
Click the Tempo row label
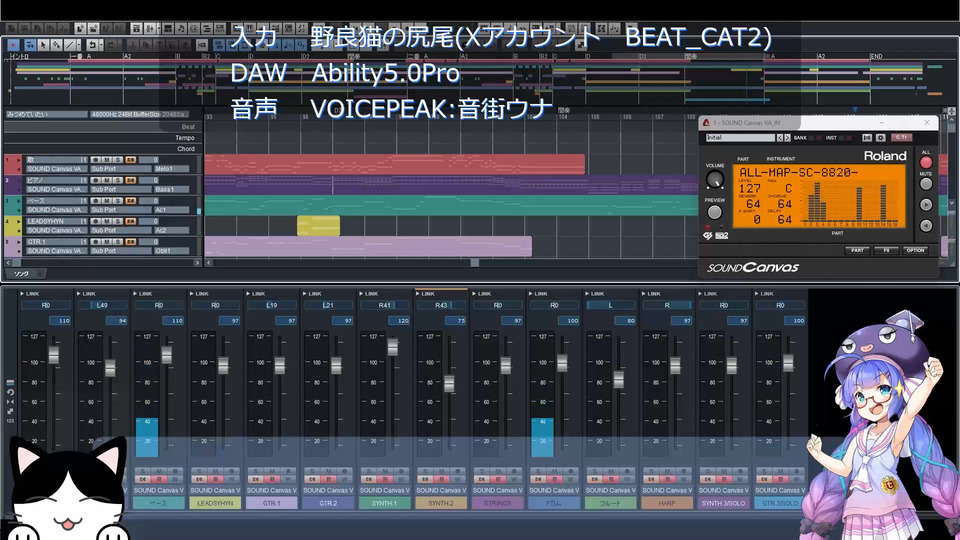pos(184,138)
